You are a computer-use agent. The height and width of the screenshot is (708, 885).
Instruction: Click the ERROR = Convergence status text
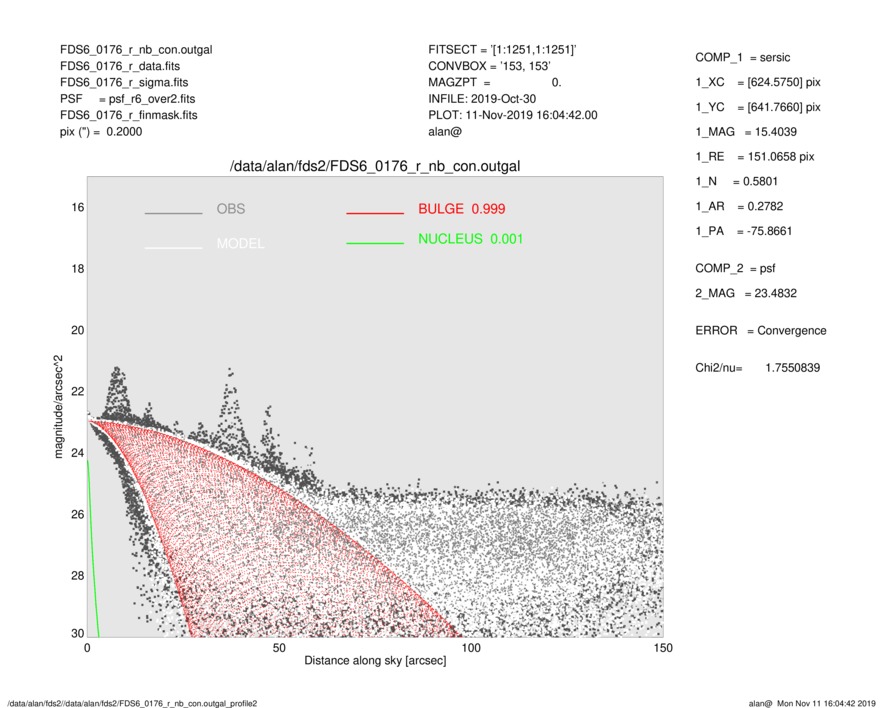[760, 331]
